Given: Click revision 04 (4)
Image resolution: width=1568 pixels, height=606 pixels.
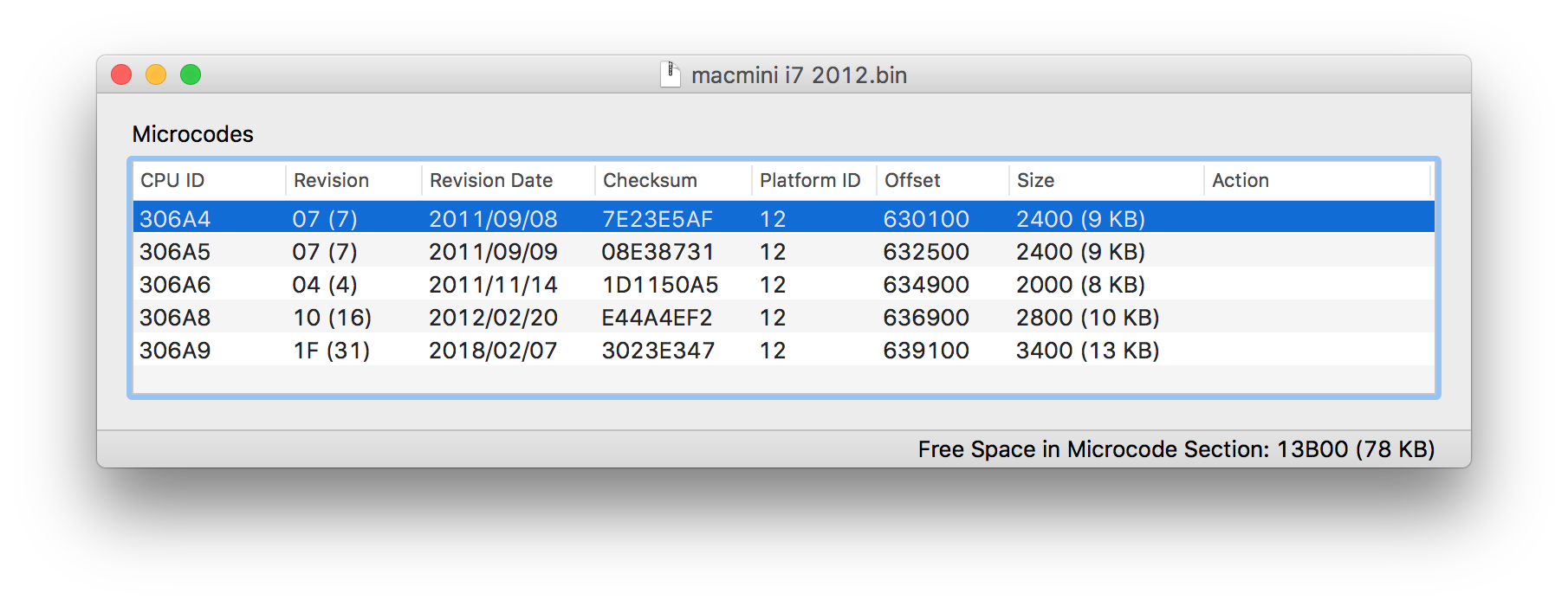Looking at the screenshot, I should 325,285.
